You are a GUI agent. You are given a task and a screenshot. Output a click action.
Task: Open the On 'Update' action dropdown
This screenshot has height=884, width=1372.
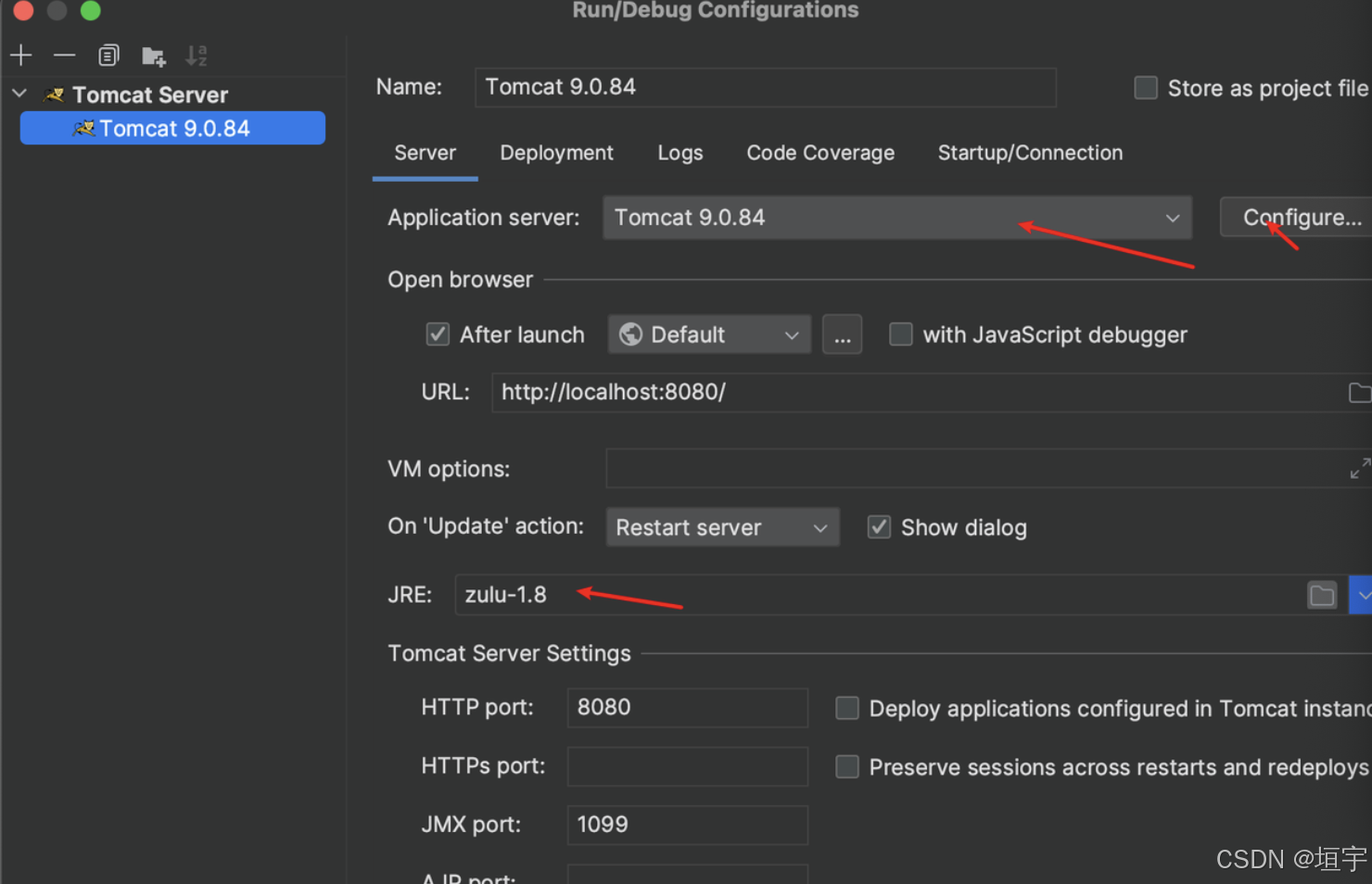point(722,527)
